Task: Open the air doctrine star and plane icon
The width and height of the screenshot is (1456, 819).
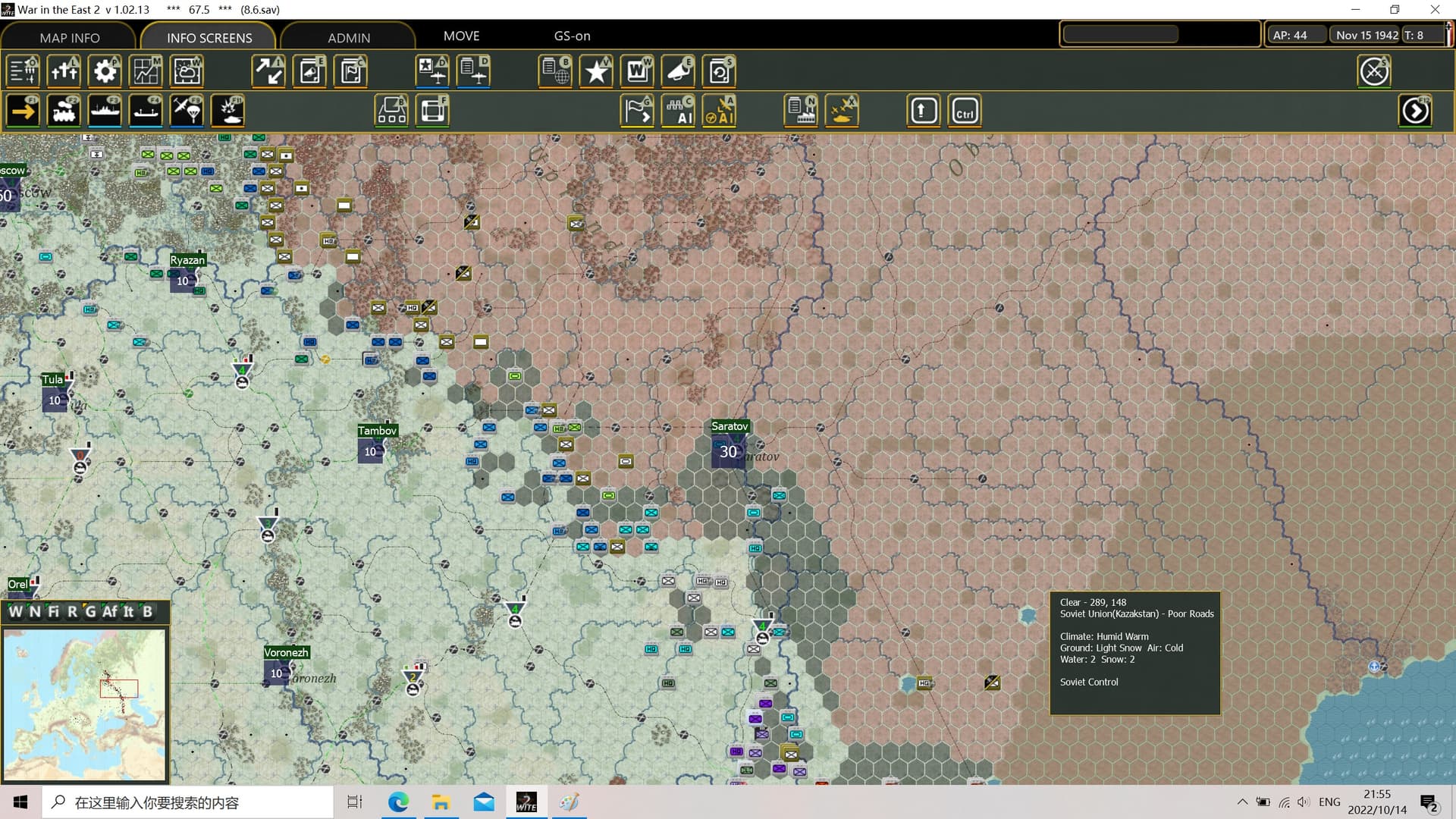Action: coord(433,71)
